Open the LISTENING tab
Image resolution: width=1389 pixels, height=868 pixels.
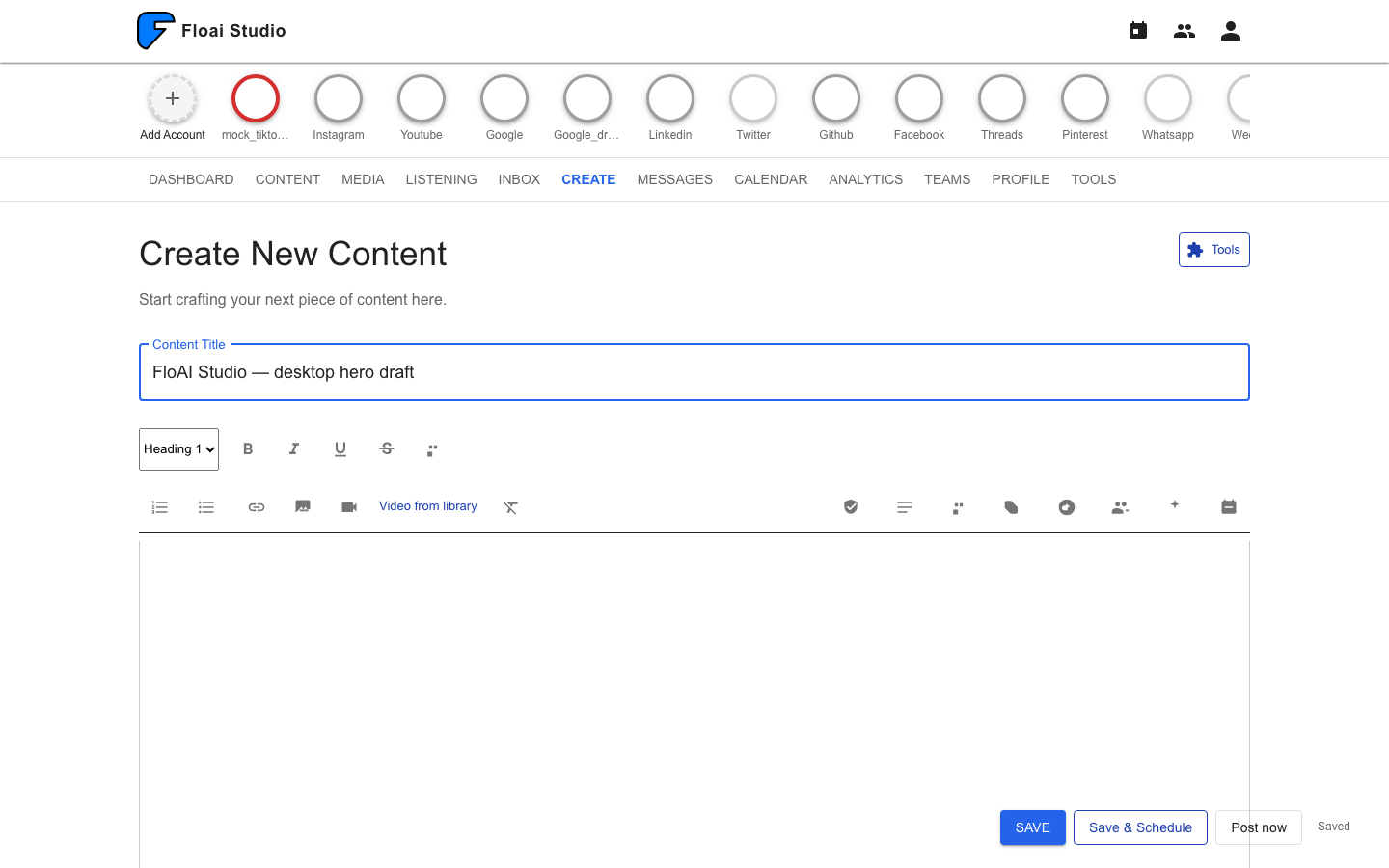441,179
